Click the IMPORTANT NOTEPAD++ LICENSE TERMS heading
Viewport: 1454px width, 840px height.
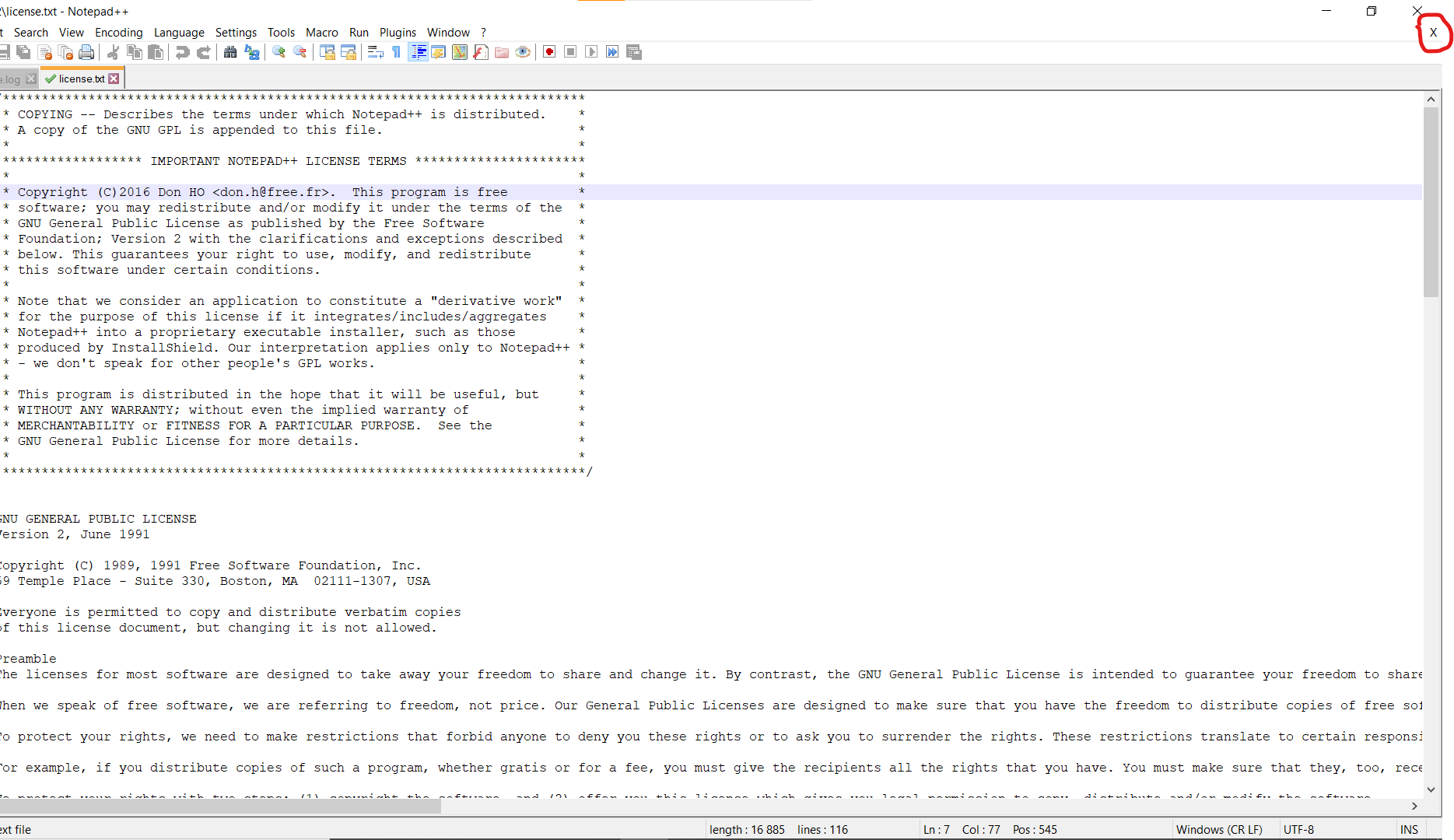[x=279, y=161]
